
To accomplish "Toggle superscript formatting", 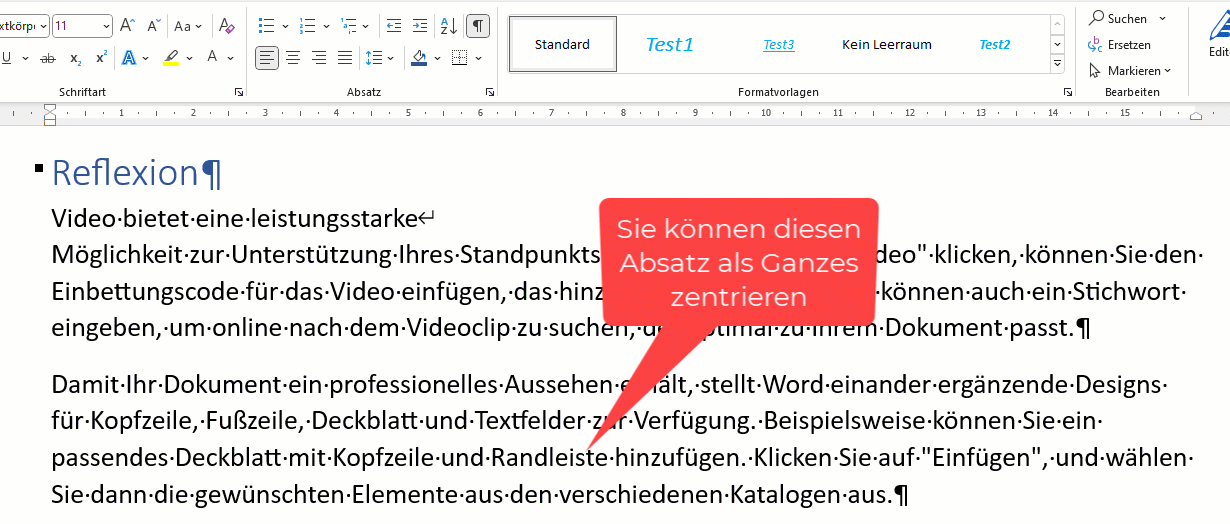I will 101,58.
